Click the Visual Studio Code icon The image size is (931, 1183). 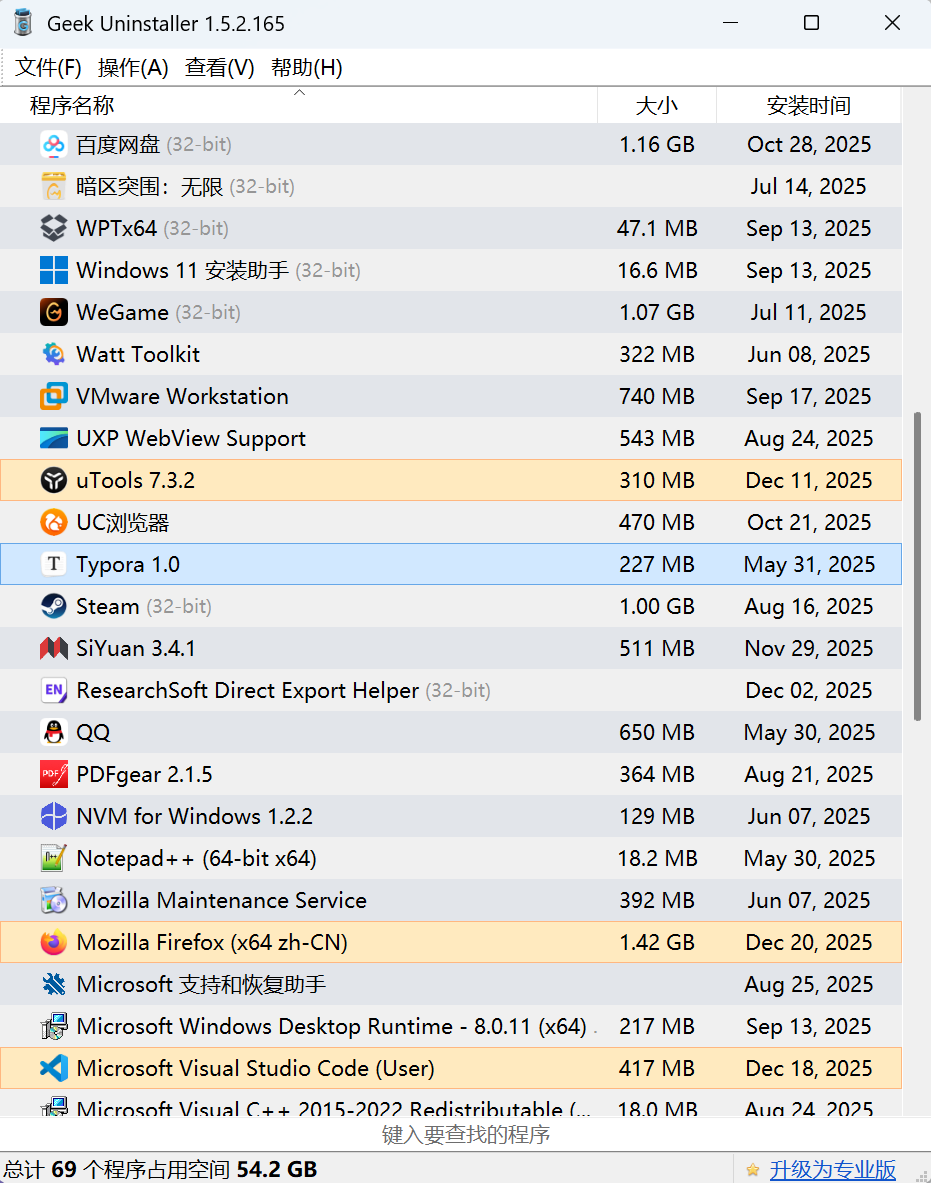pyautogui.click(x=54, y=1068)
